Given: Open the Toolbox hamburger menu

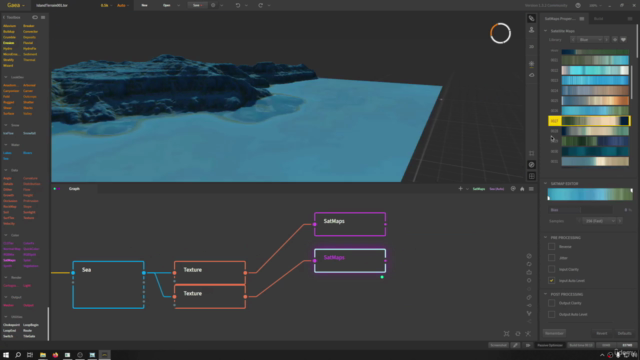Looking at the screenshot, I should point(43,17).
